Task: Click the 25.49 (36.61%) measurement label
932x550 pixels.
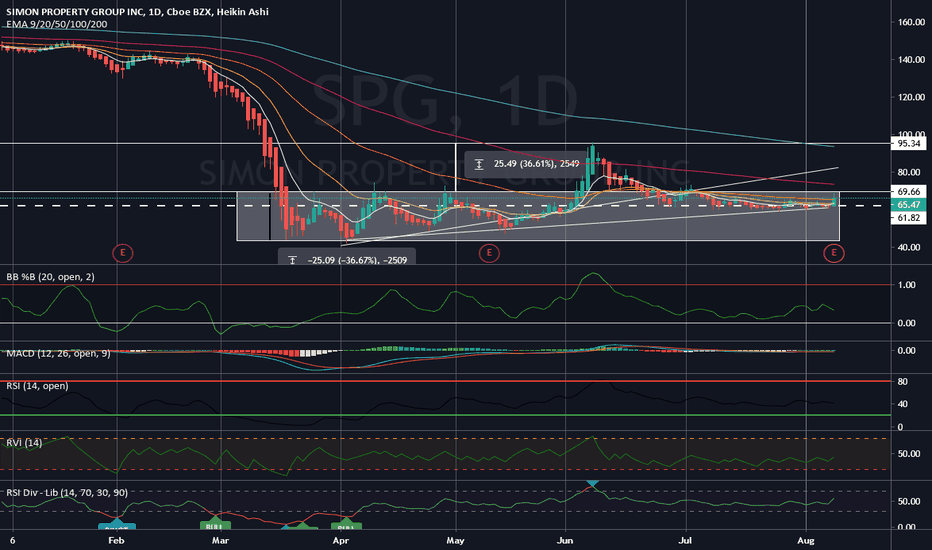Action: 528,164
